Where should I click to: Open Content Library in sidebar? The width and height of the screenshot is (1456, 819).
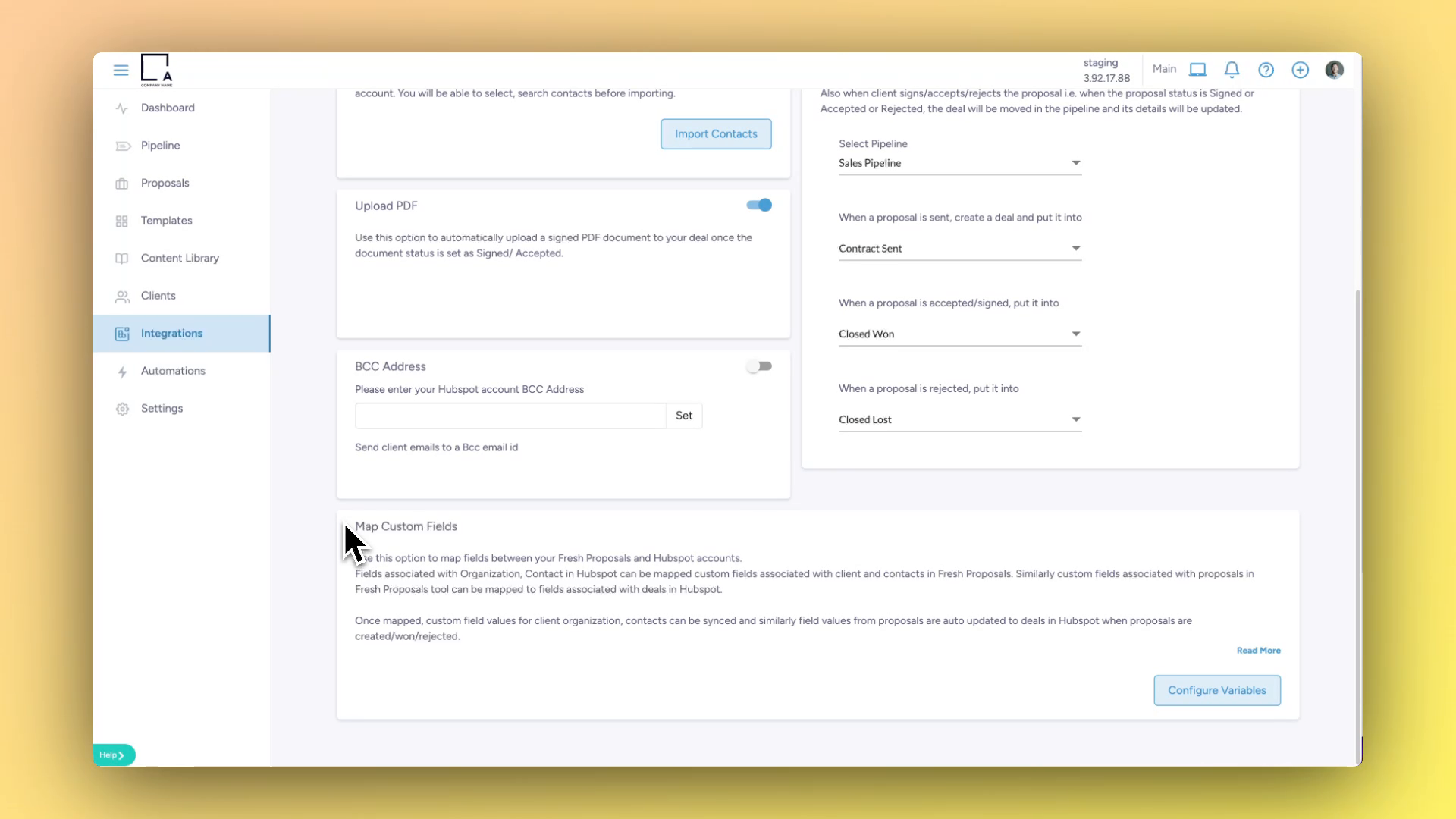click(x=180, y=258)
